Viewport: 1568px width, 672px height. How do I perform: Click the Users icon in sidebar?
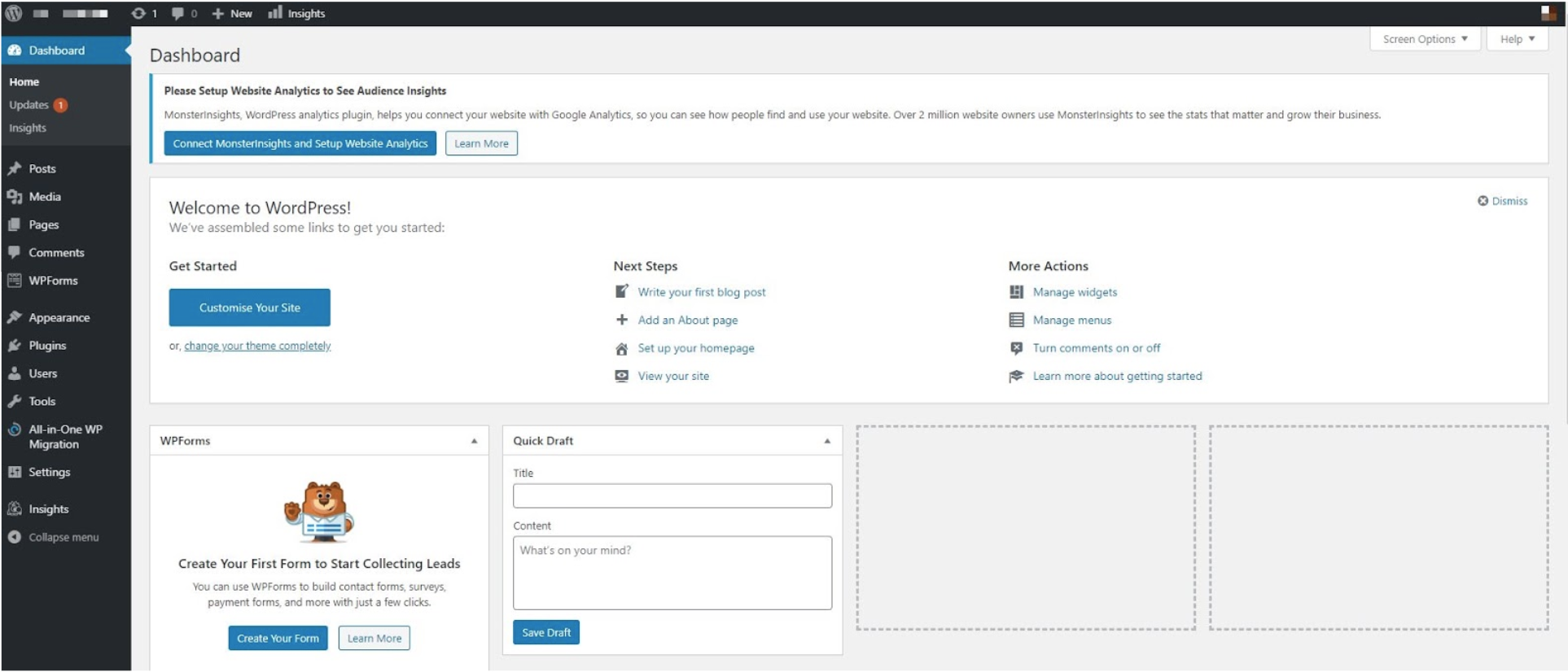pyautogui.click(x=15, y=373)
